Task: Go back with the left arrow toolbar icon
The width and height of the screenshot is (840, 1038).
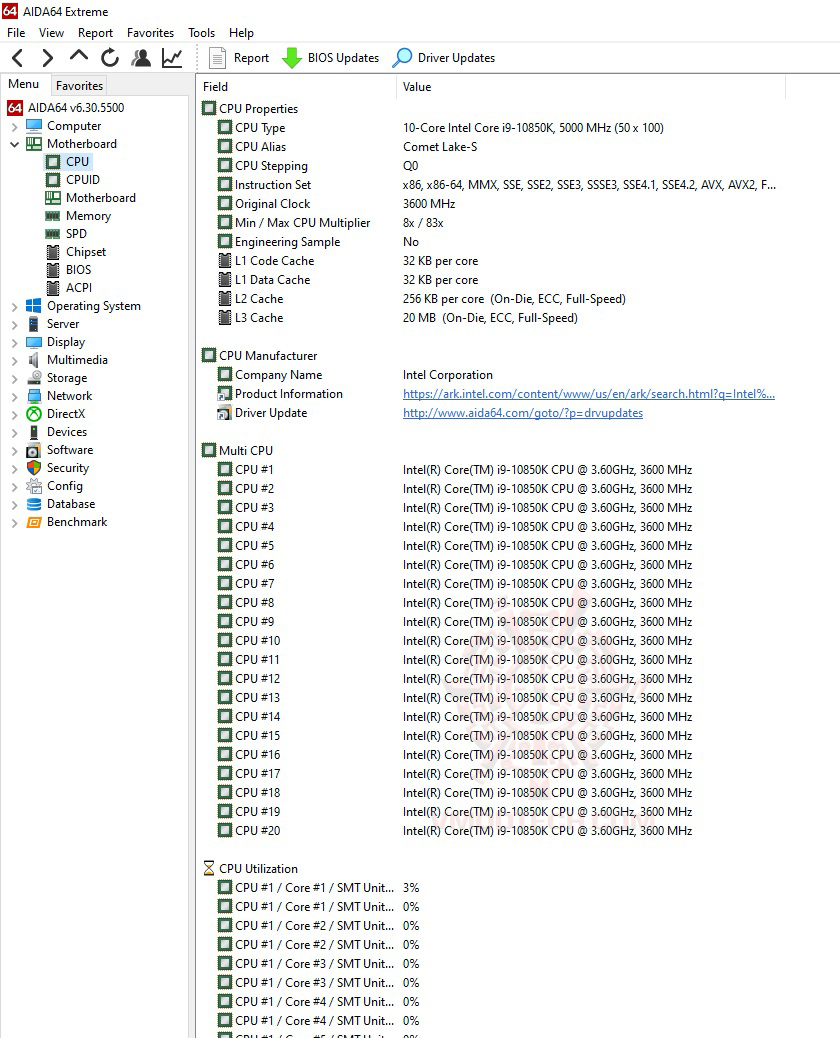Action: [x=18, y=58]
